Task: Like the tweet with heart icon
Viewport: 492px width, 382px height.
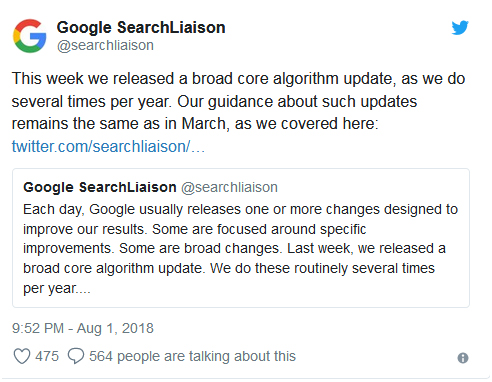Action: click(22, 356)
